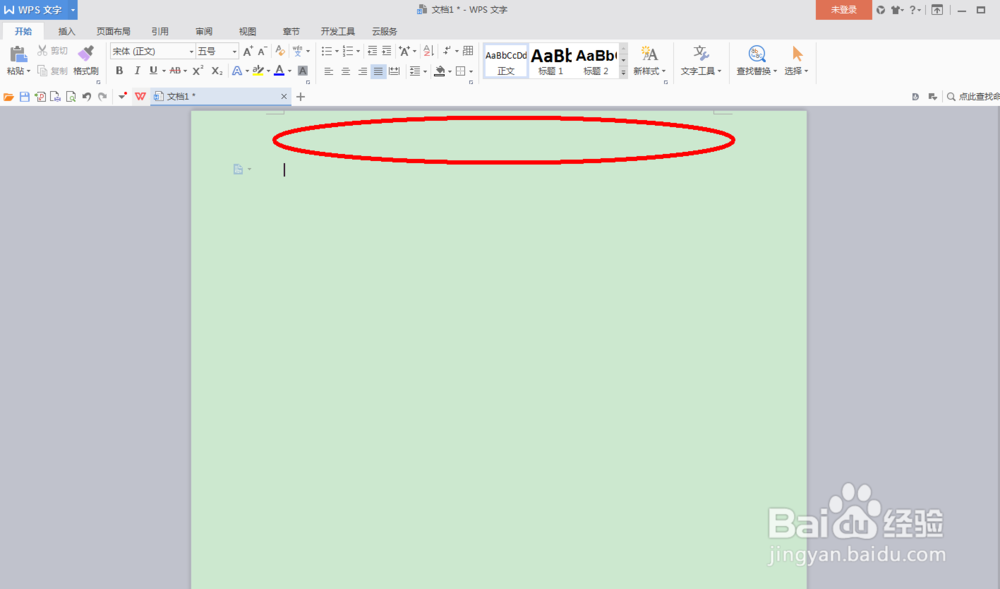Image resolution: width=1000 pixels, height=589 pixels.
Task: Apply blue font color A
Action: tap(279, 71)
